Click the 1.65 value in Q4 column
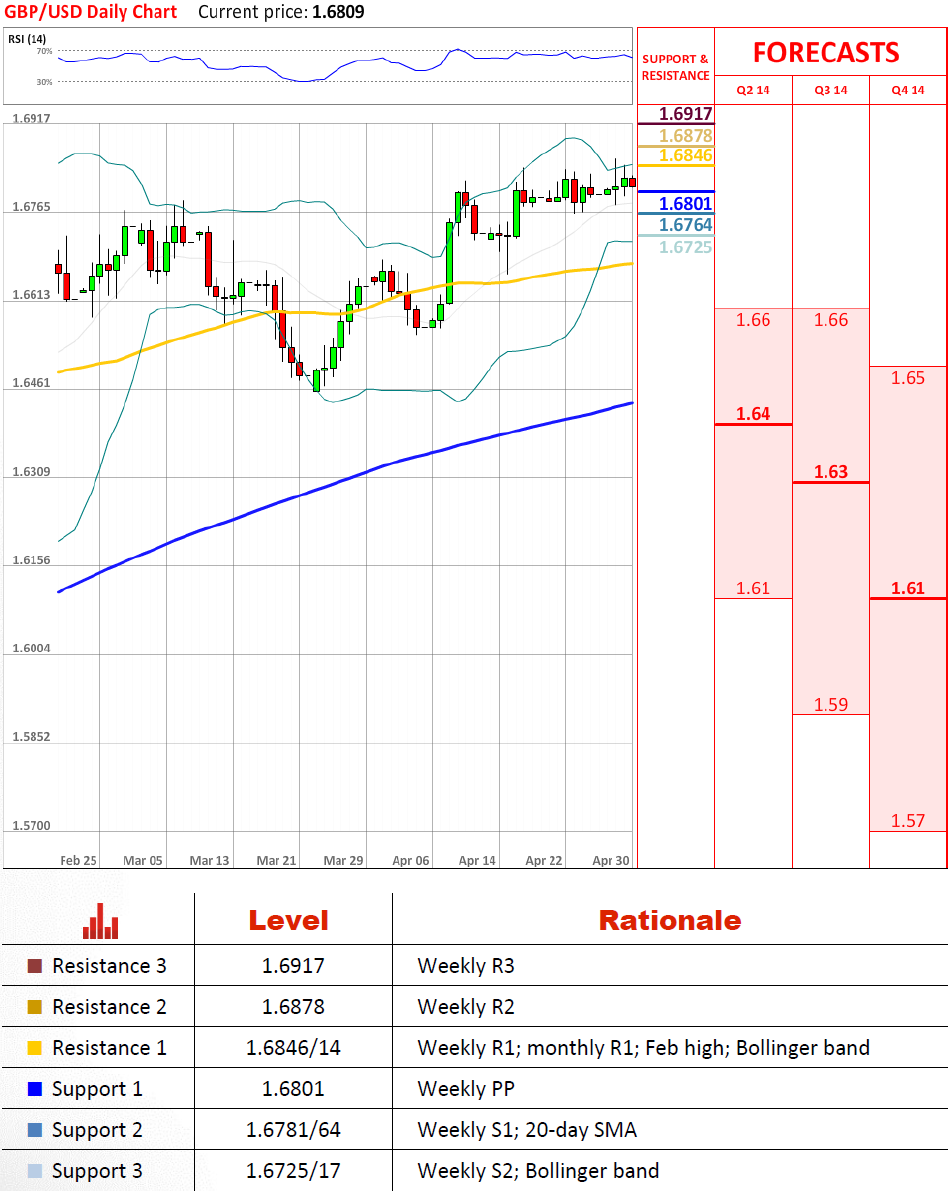 click(908, 378)
